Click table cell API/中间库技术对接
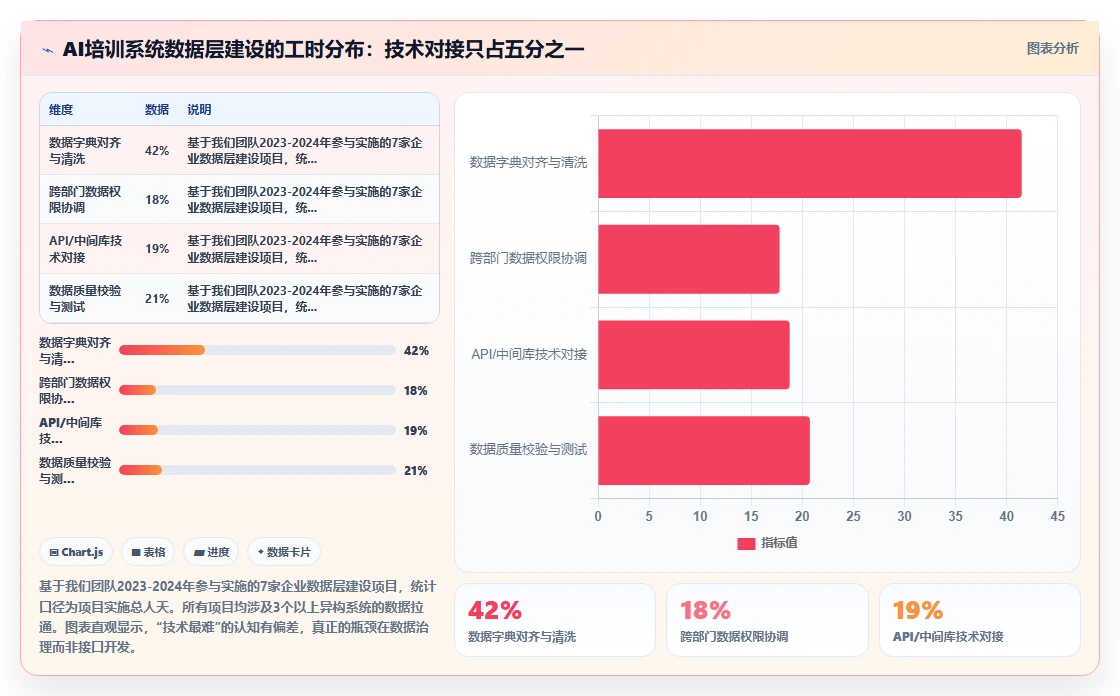The width and height of the screenshot is (1120, 696). pos(85,249)
